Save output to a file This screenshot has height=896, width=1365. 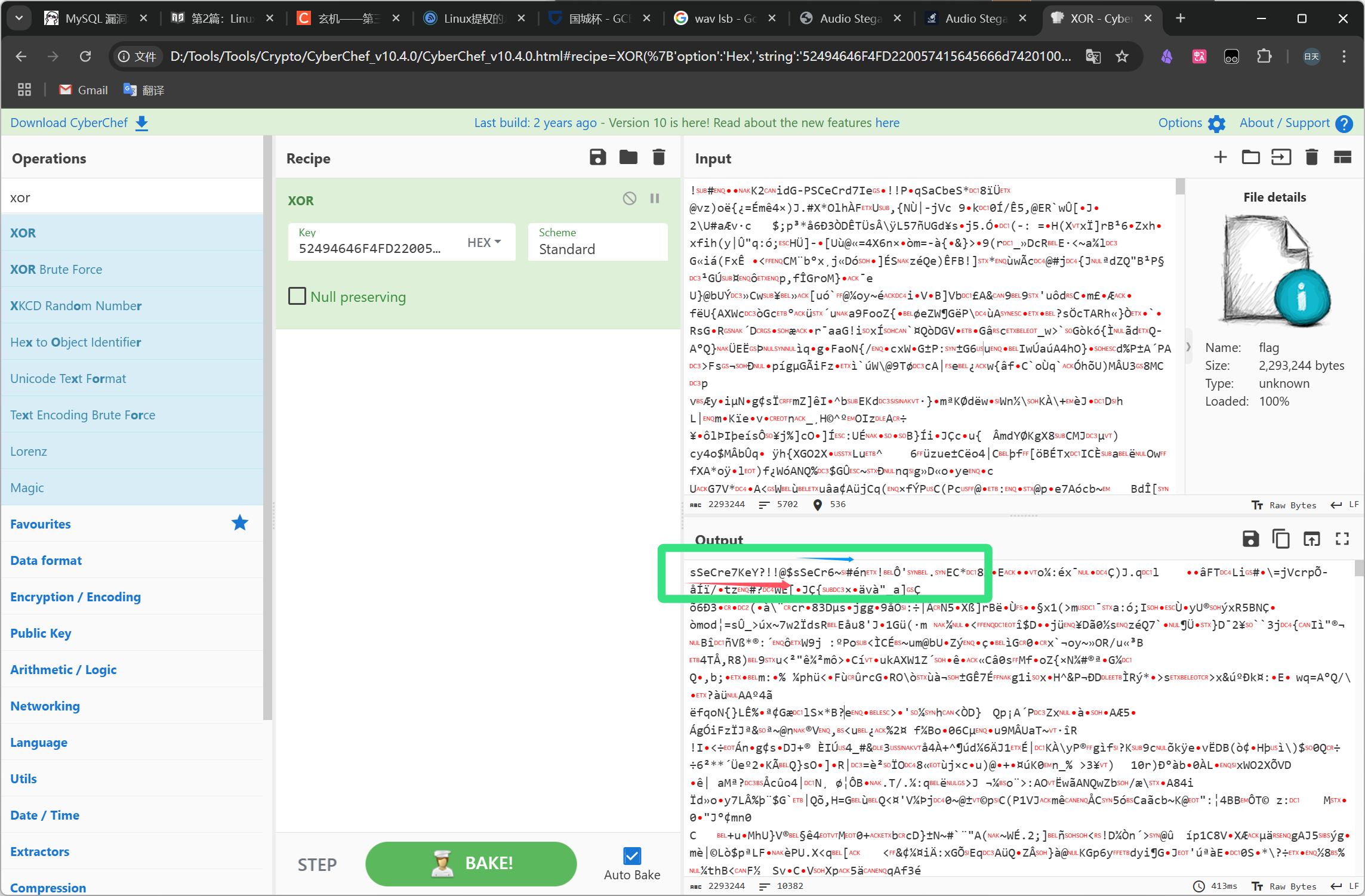[x=1250, y=539]
